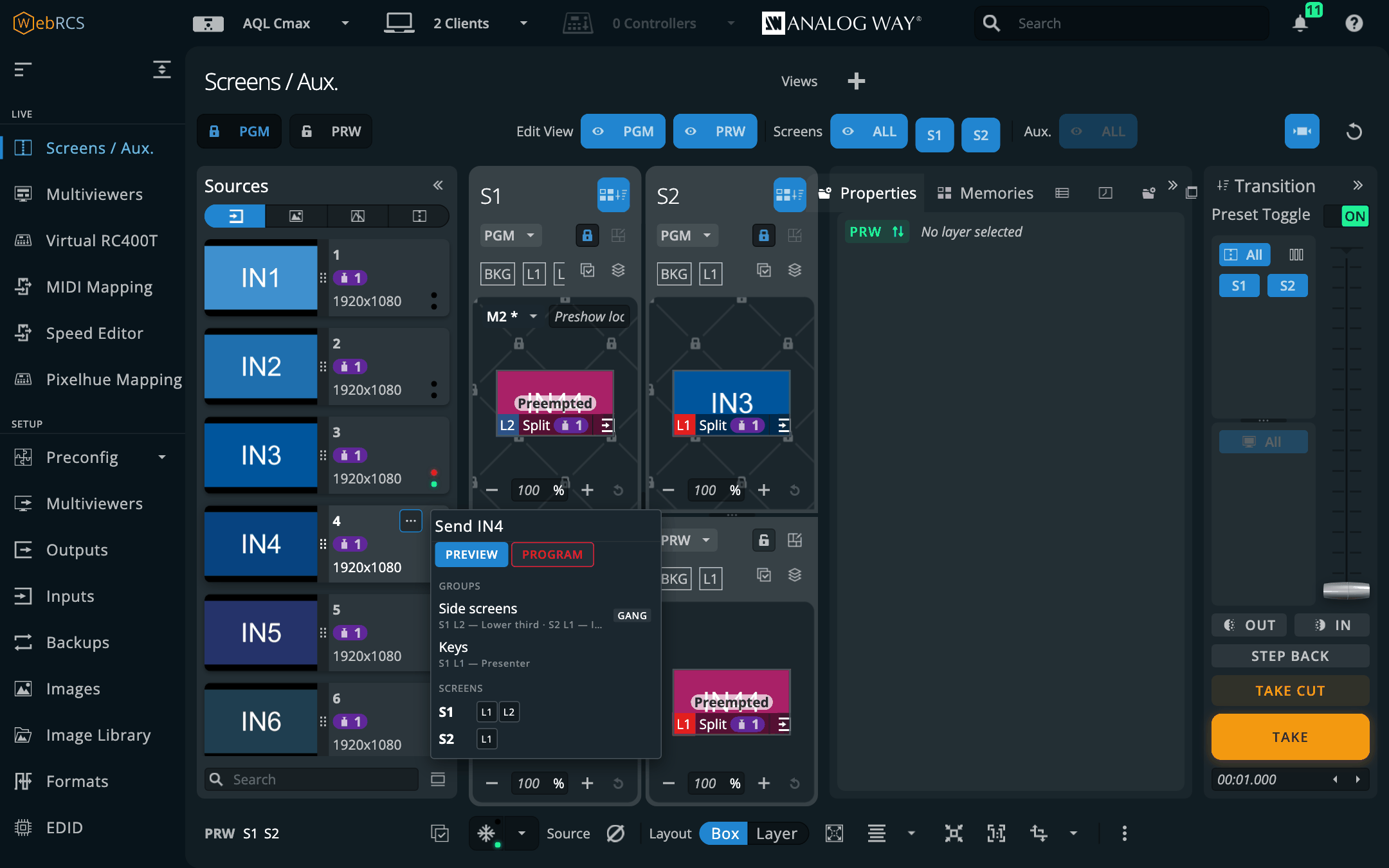Switch to the Memories tab
Image resolution: width=1389 pixels, height=868 pixels.
(985, 193)
